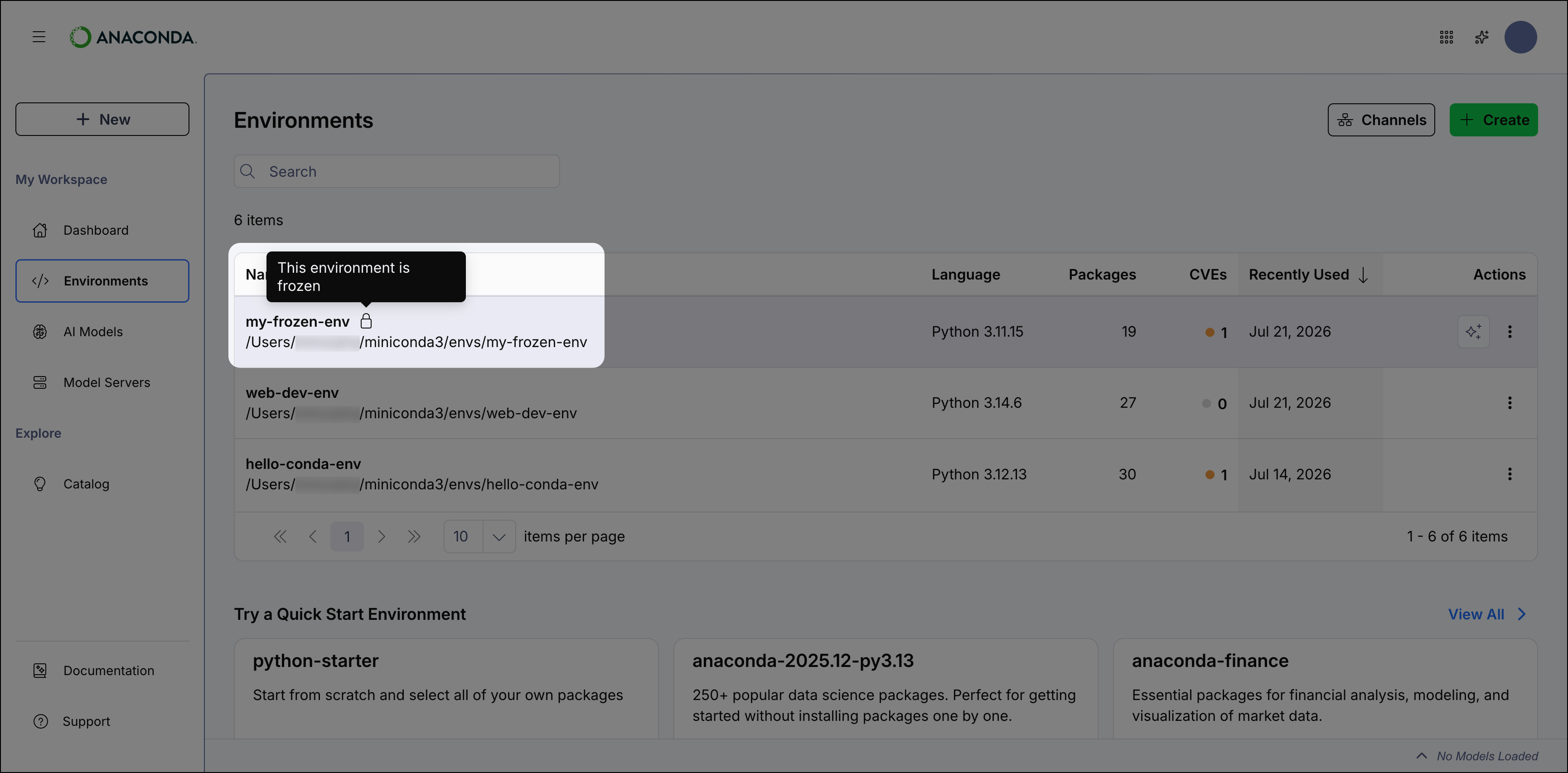Open the three-dot menu for hello-conda-env

click(1510, 474)
